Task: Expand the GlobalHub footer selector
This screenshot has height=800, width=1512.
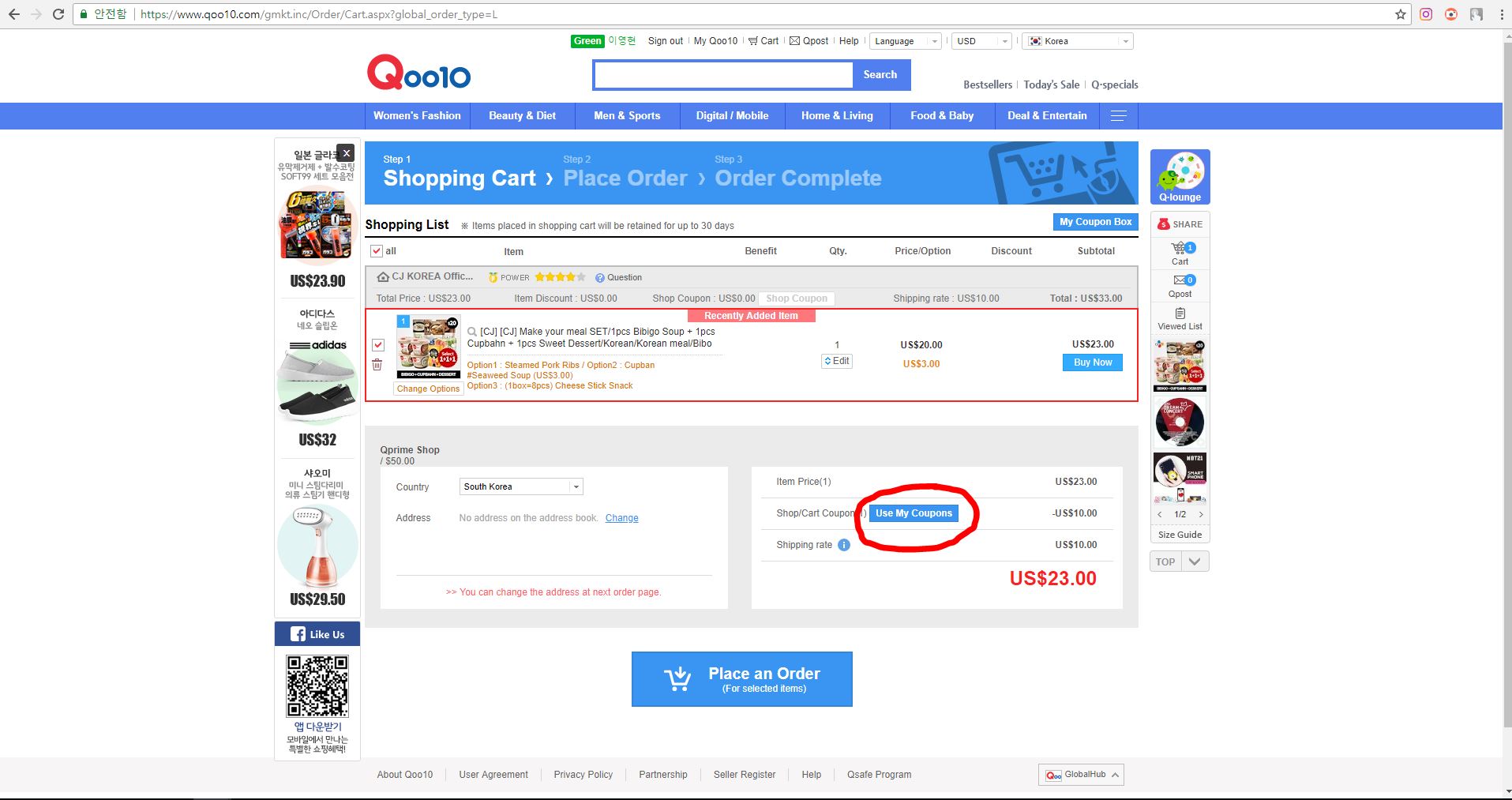Action: click(x=1081, y=775)
